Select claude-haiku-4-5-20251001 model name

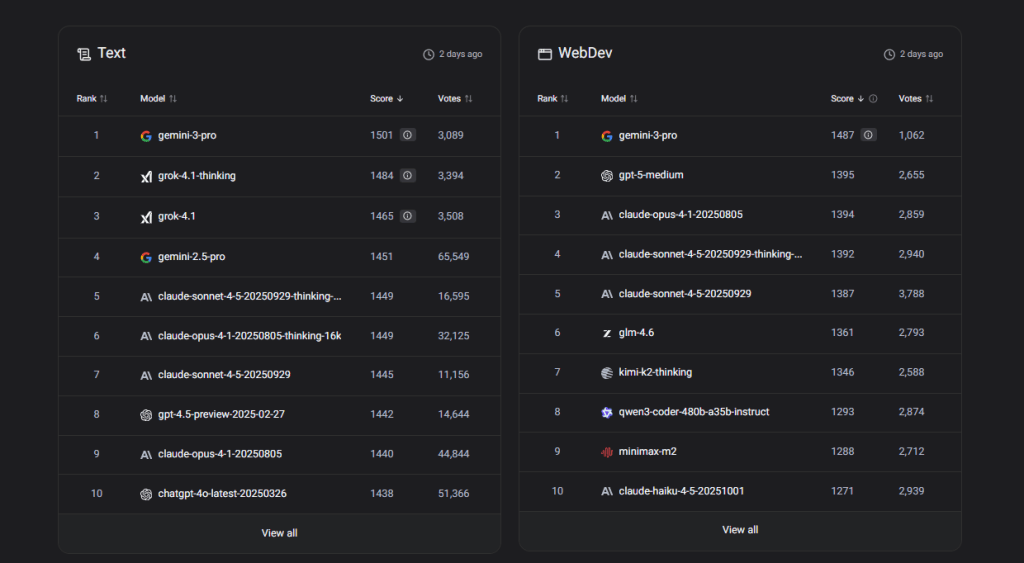click(681, 491)
